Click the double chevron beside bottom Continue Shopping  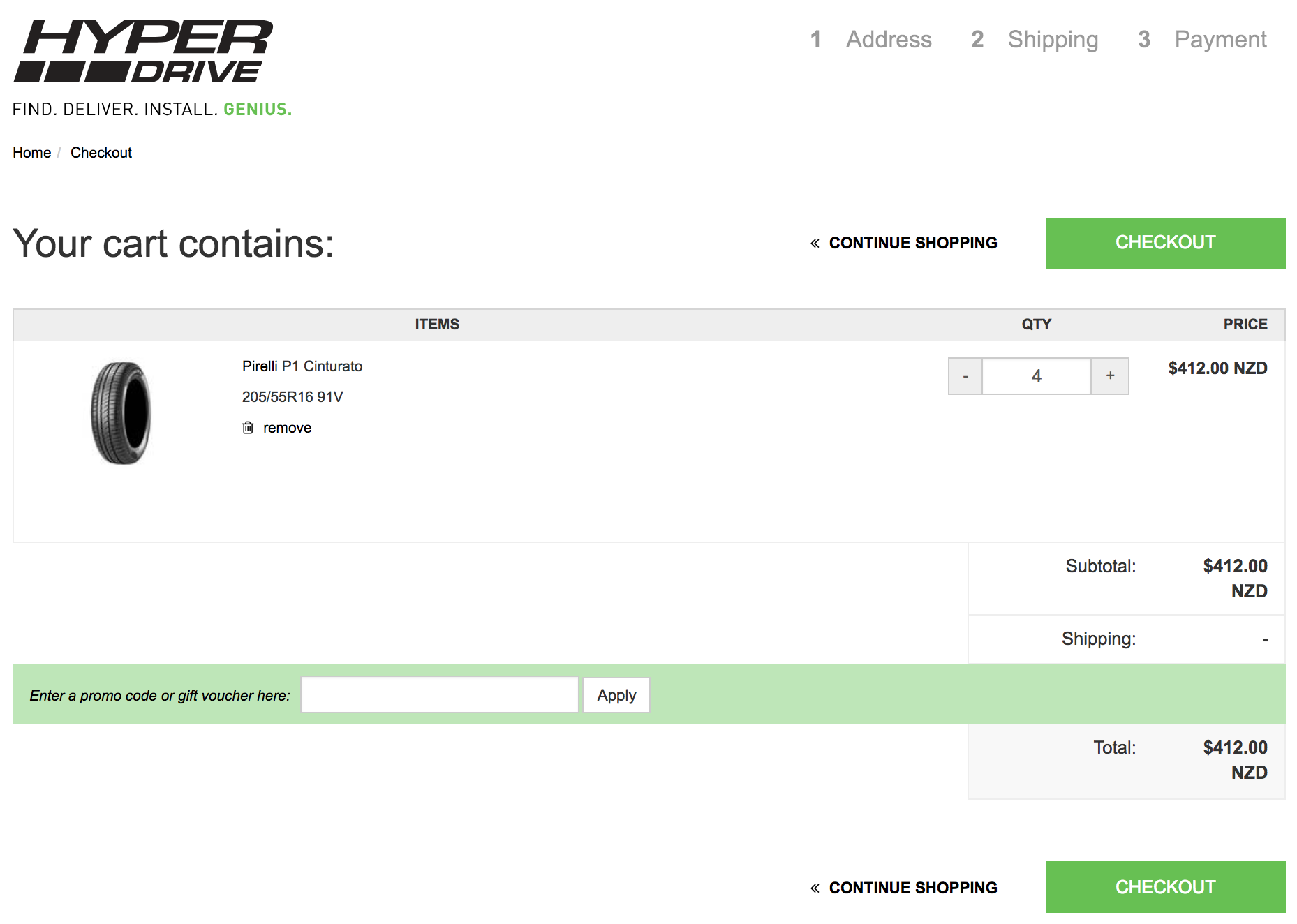[x=815, y=888]
